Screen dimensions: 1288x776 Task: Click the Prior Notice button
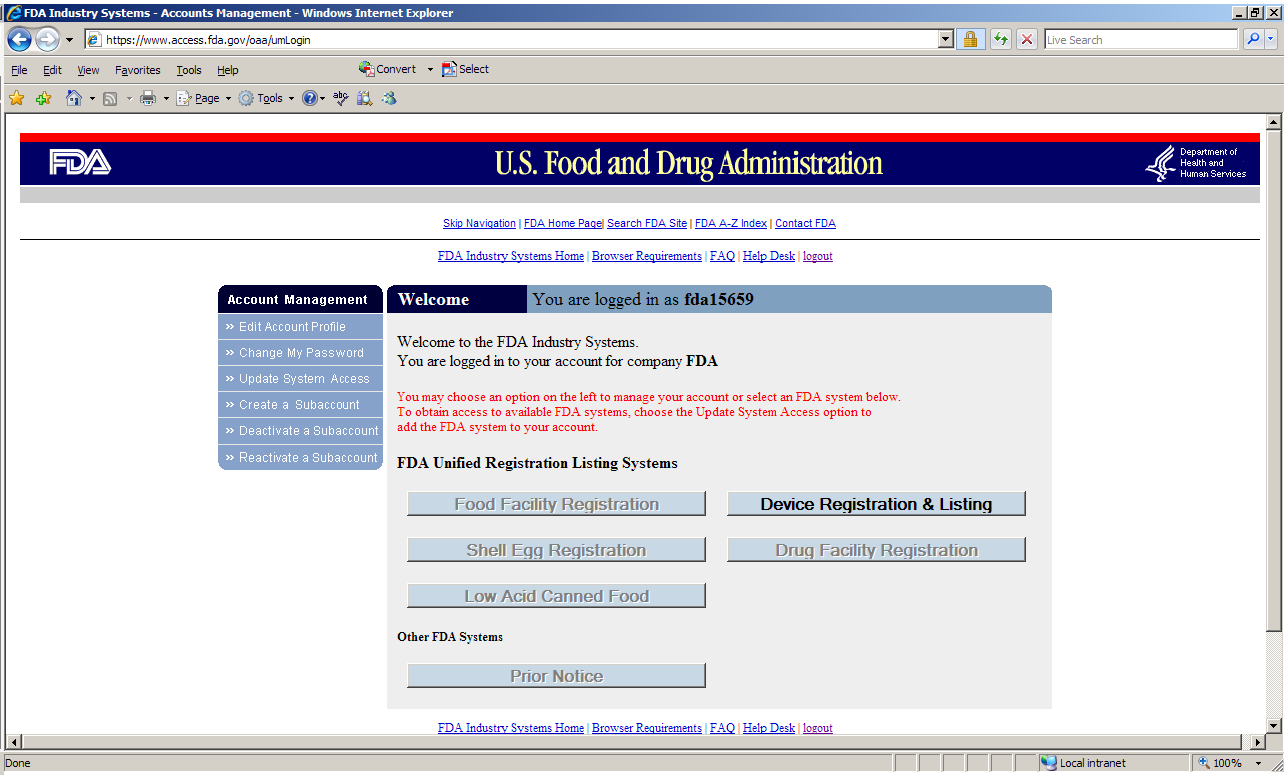(x=556, y=676)
